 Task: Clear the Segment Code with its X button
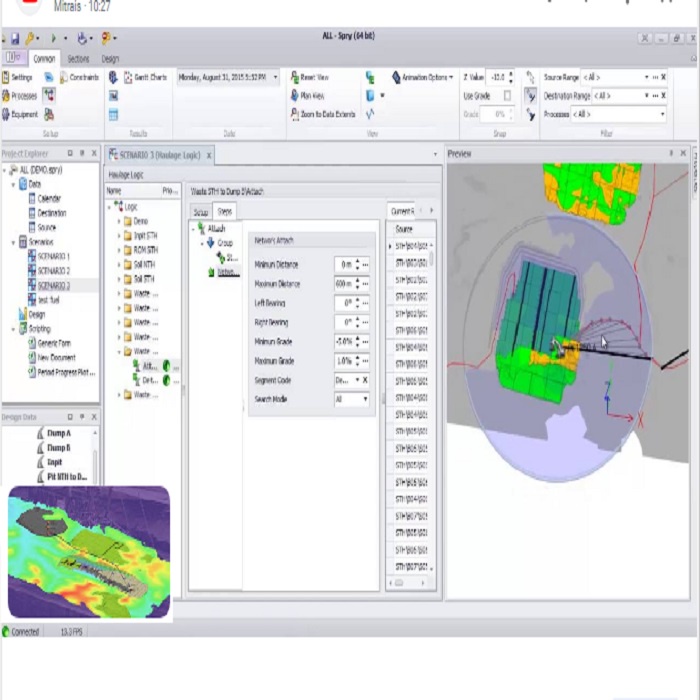tap(365, 380)
